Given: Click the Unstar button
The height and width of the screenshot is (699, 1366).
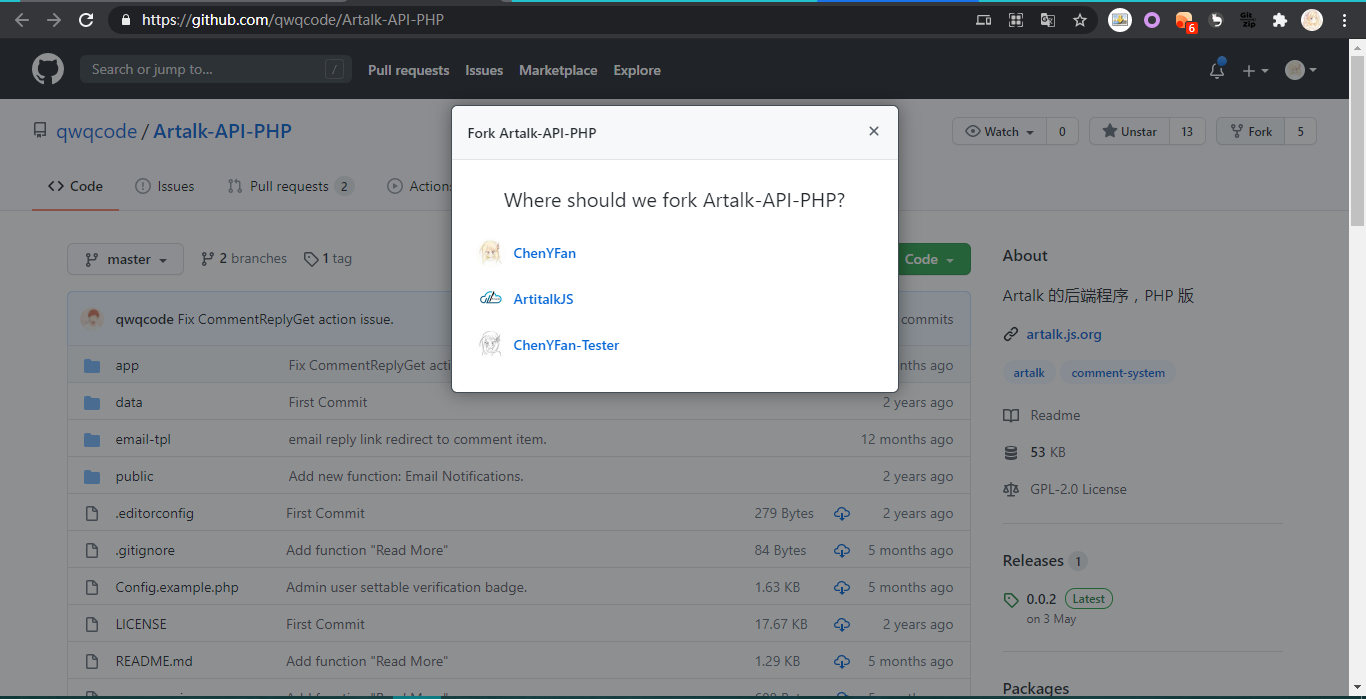Looking at the screenshot, I should (x=1129, y=131).
